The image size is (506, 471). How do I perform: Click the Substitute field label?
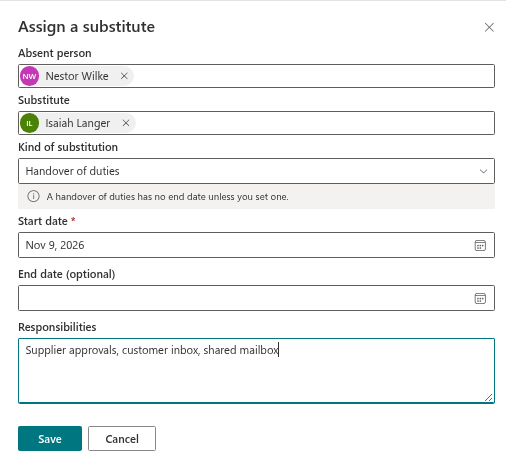(x=44, y=100)
